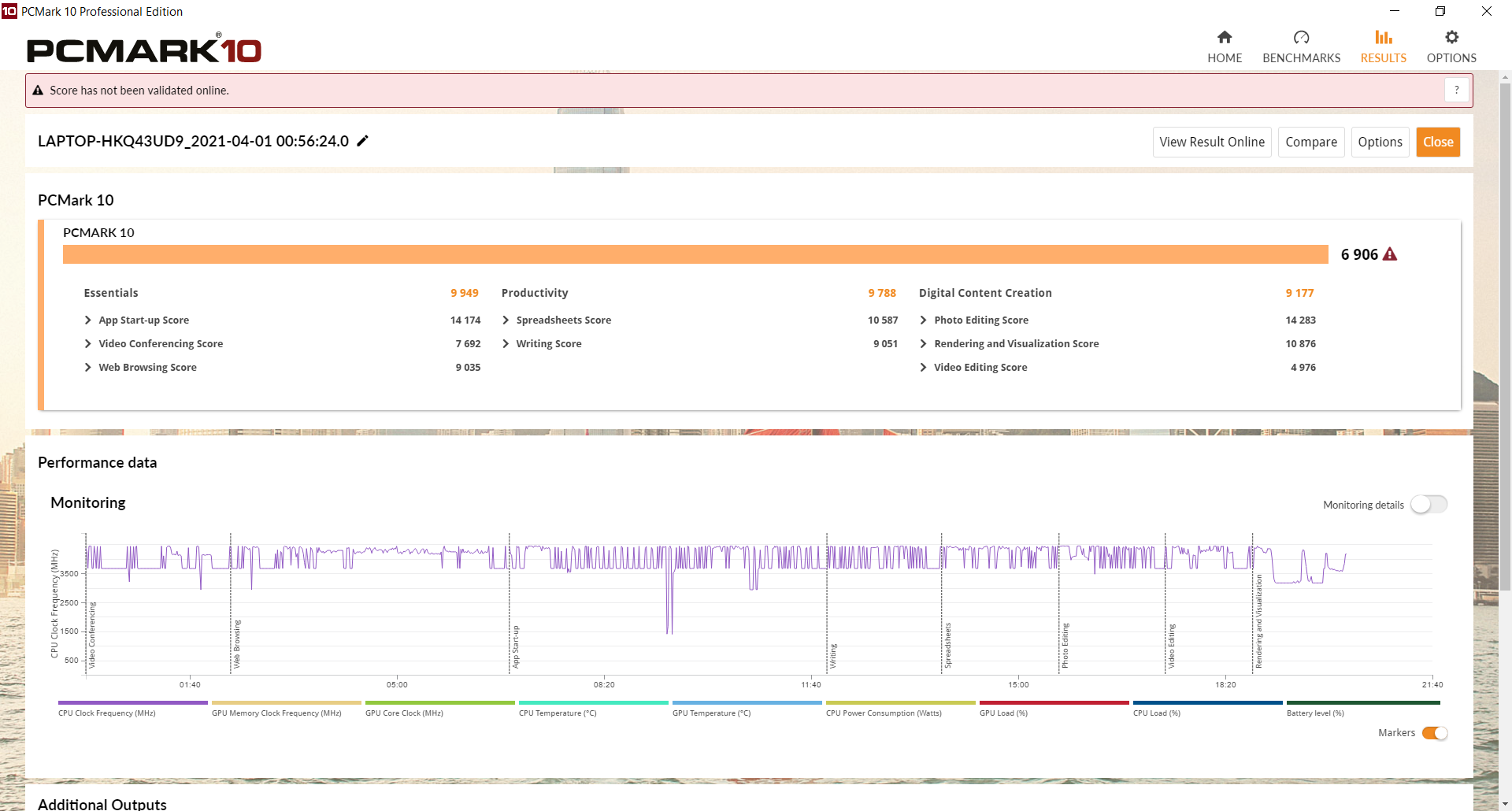Open the Benchmarks gauge icon
Image resolution: width=1512 pixels, height=811 pixels.
(1301, 37)
